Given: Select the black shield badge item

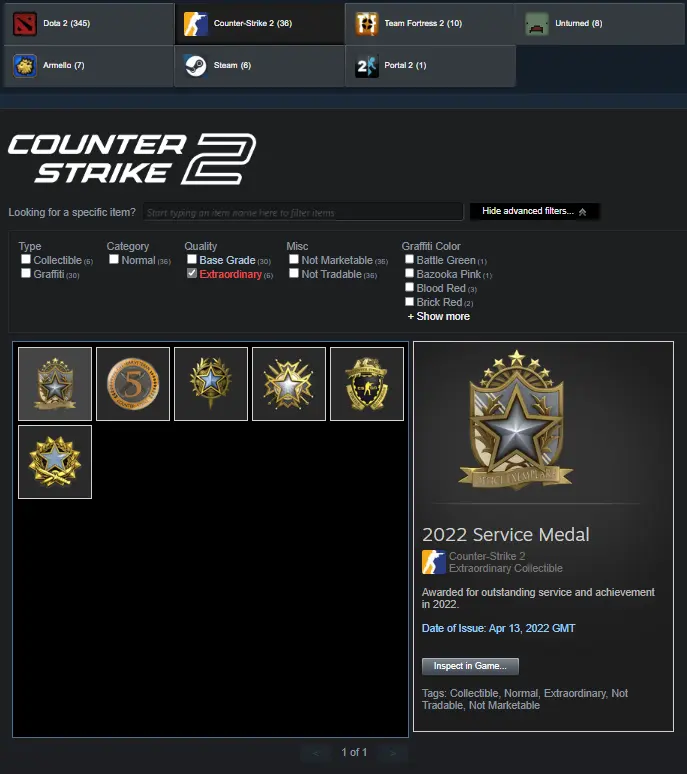Looking at the screenshot, I should tap(367, 384).
